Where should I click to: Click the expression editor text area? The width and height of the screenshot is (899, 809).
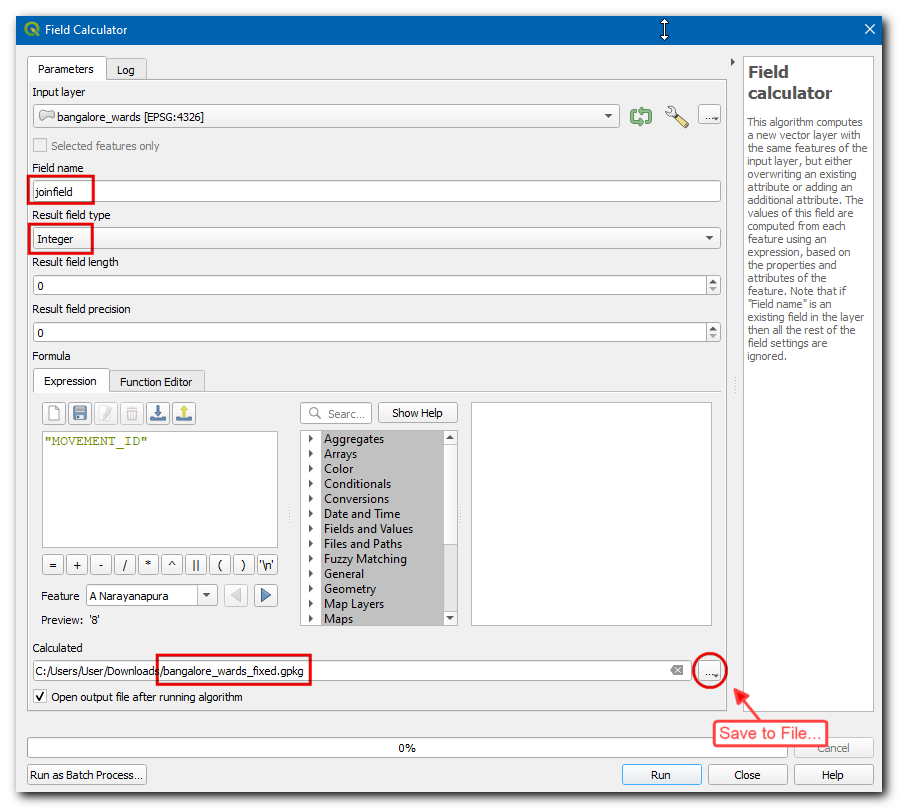(160, 490)
